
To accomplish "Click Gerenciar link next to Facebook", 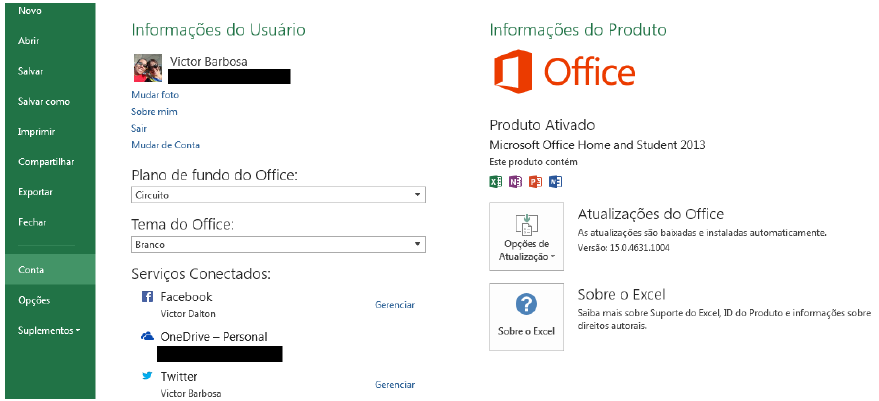I will (394, 304).
